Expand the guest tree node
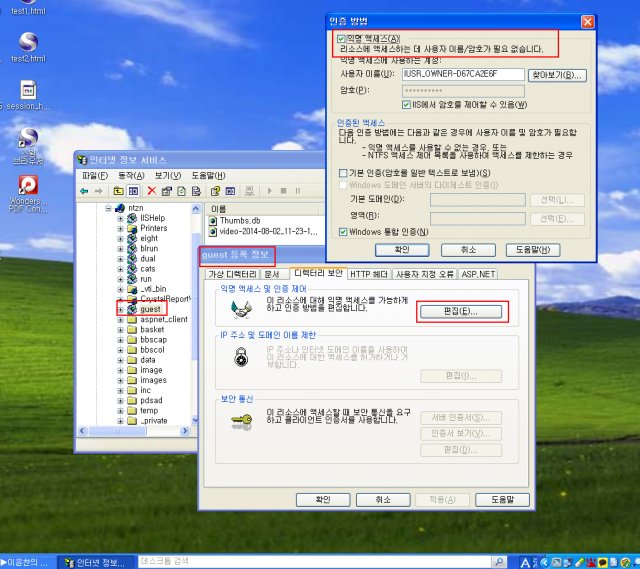This screenshot has width=640, height=569. click(120, 309)
